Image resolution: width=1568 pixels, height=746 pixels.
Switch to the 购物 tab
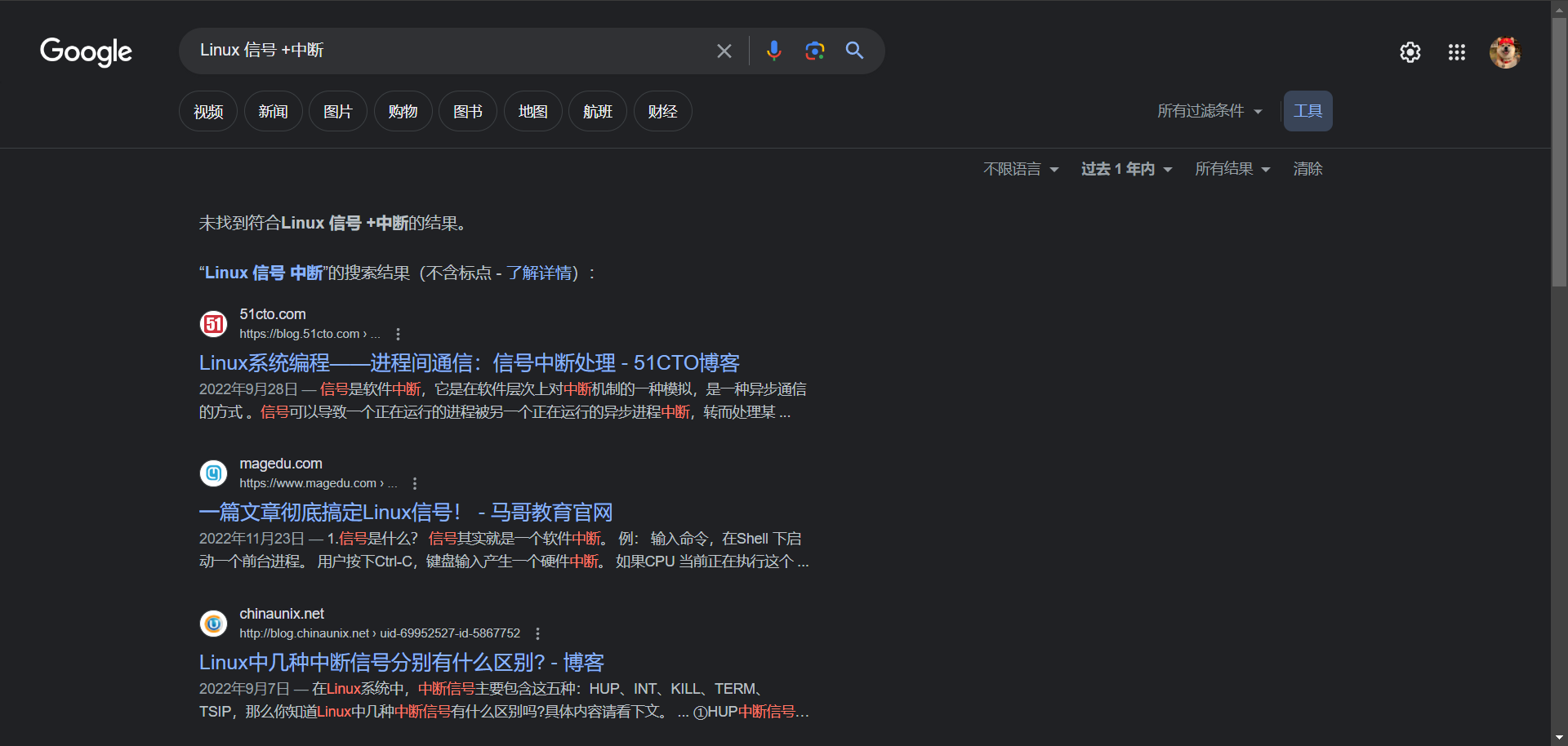pos(403,111)
